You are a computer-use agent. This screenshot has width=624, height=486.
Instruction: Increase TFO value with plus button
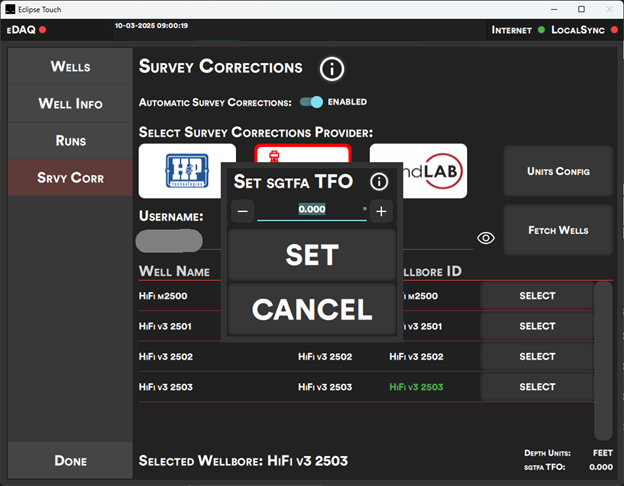381,211
